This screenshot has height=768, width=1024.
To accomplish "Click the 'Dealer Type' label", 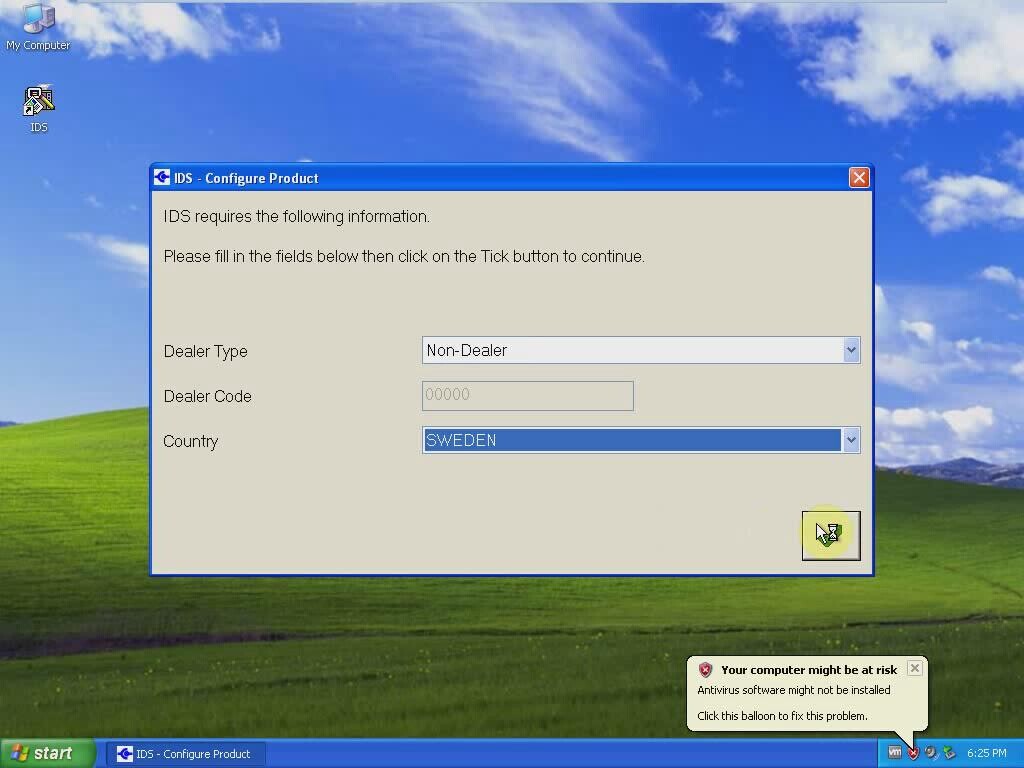I will (x=205, y=351).
